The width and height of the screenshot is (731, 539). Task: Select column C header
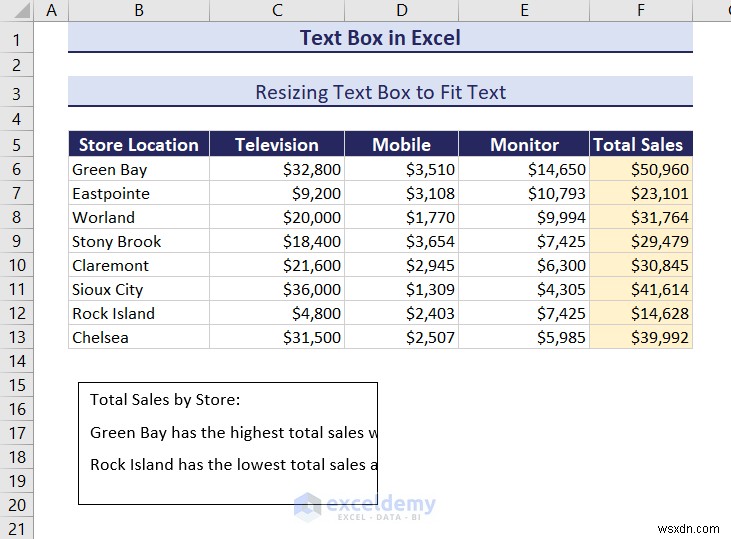pyautogui.click(x=277, y=10)
